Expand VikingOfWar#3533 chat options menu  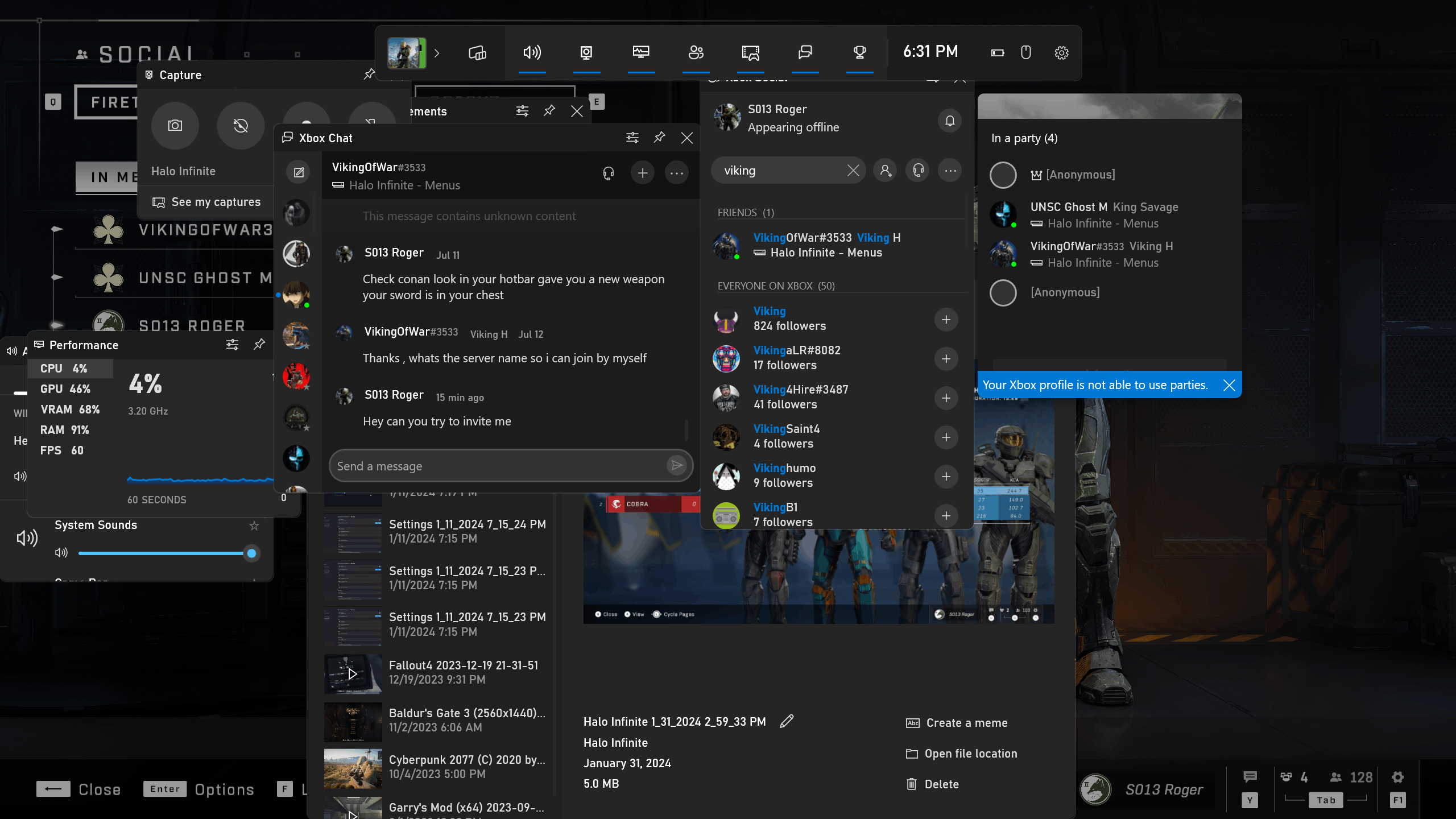point(676,173)
